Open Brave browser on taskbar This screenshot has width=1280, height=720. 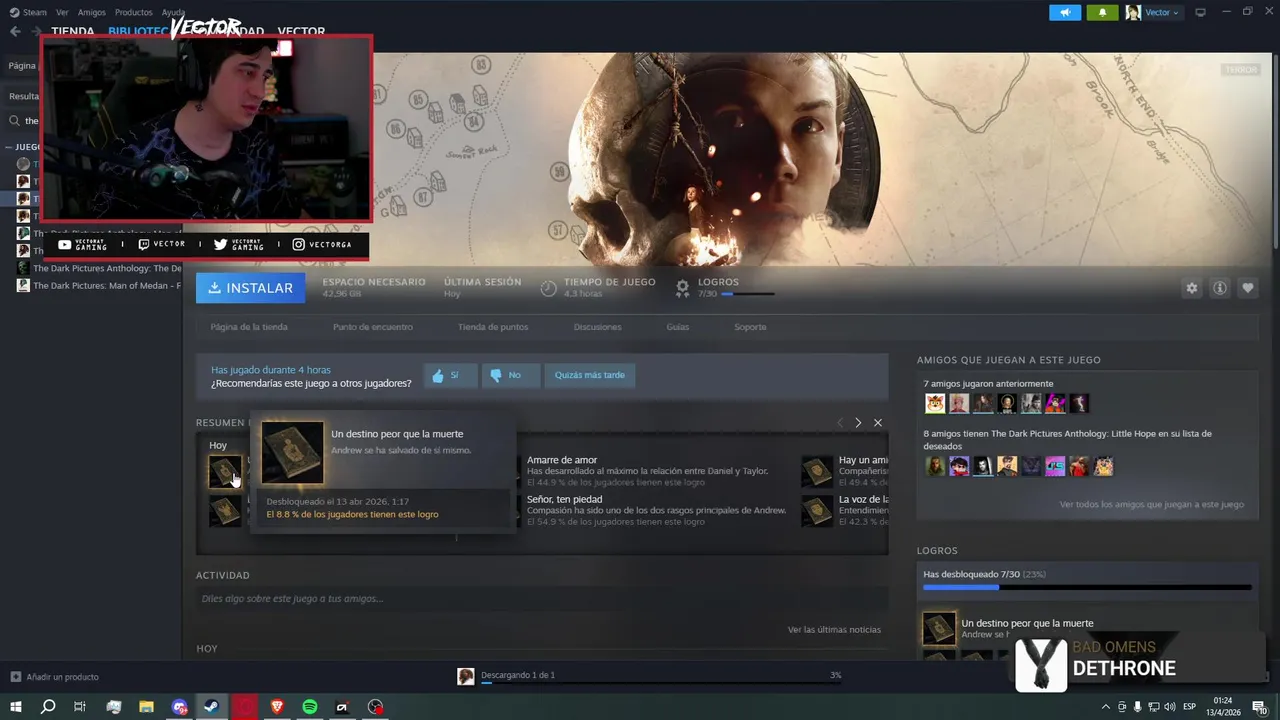(x=277, y=707)
